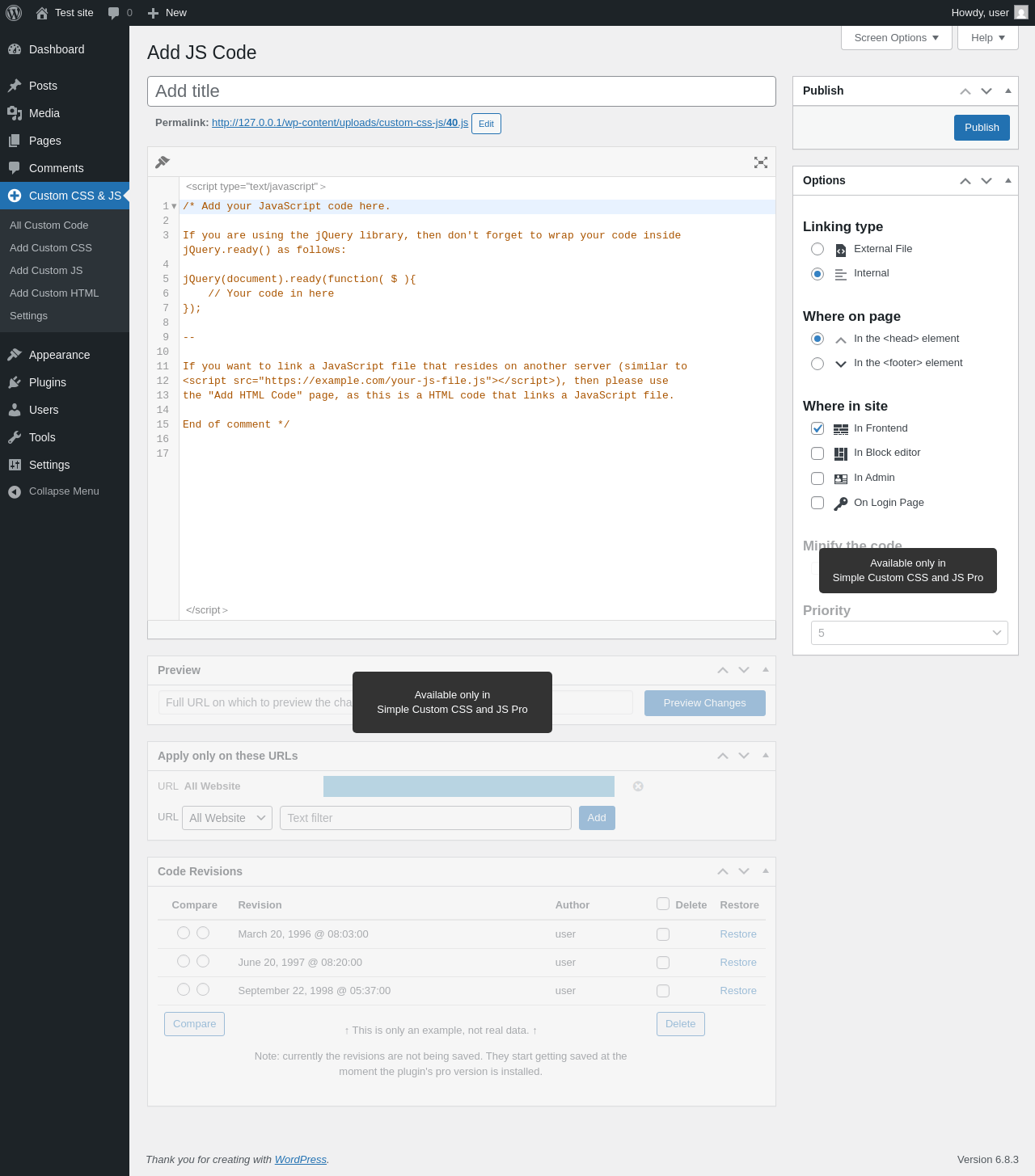Open All Custom Code submenu item
Screen dimensions: 1035x1176
pyautogui.click(x=49, y=226)
